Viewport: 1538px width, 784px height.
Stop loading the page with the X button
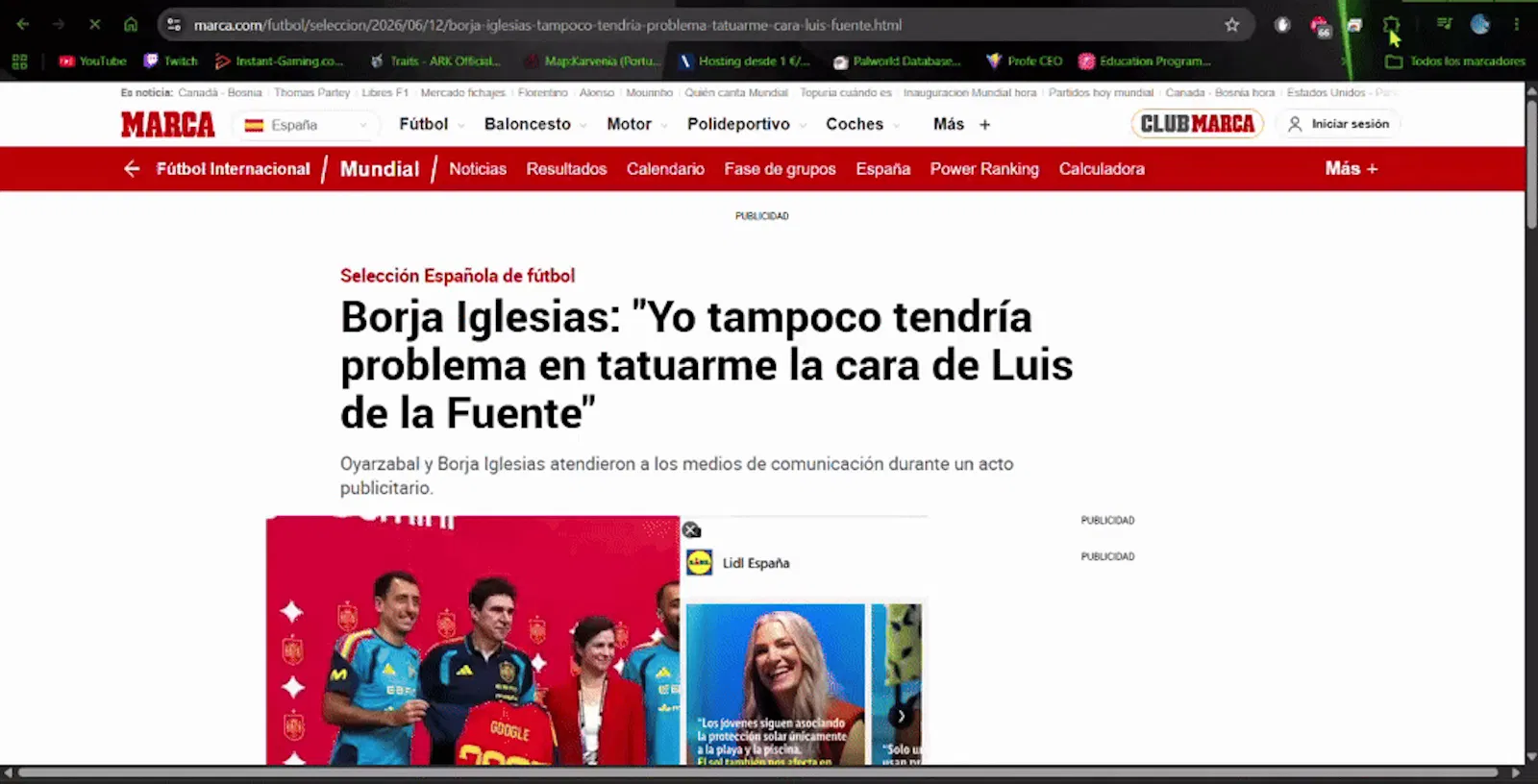click(x=94, y=25)
